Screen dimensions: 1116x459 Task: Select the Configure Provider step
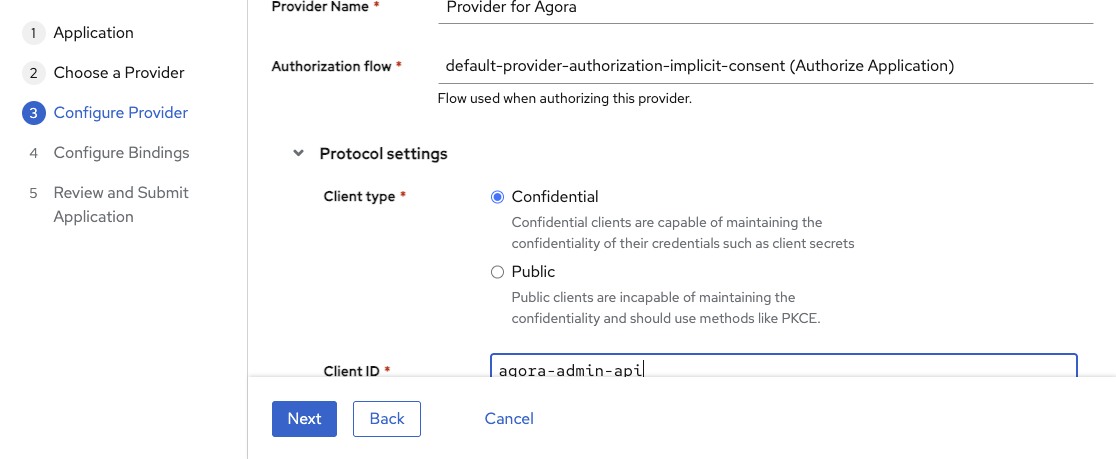point(120,113)
